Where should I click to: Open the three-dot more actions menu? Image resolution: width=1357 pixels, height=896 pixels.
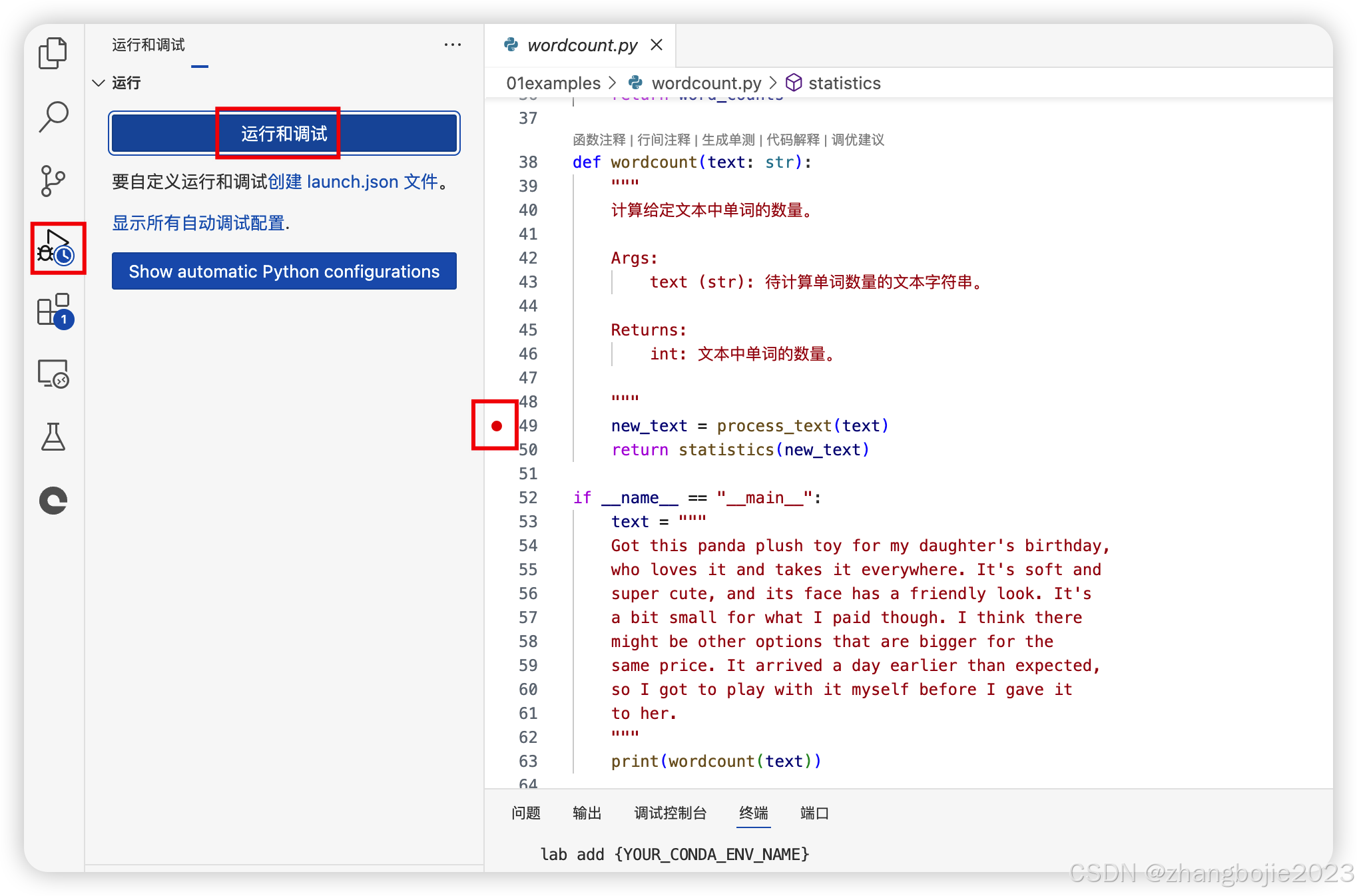(x=453, y=45)
